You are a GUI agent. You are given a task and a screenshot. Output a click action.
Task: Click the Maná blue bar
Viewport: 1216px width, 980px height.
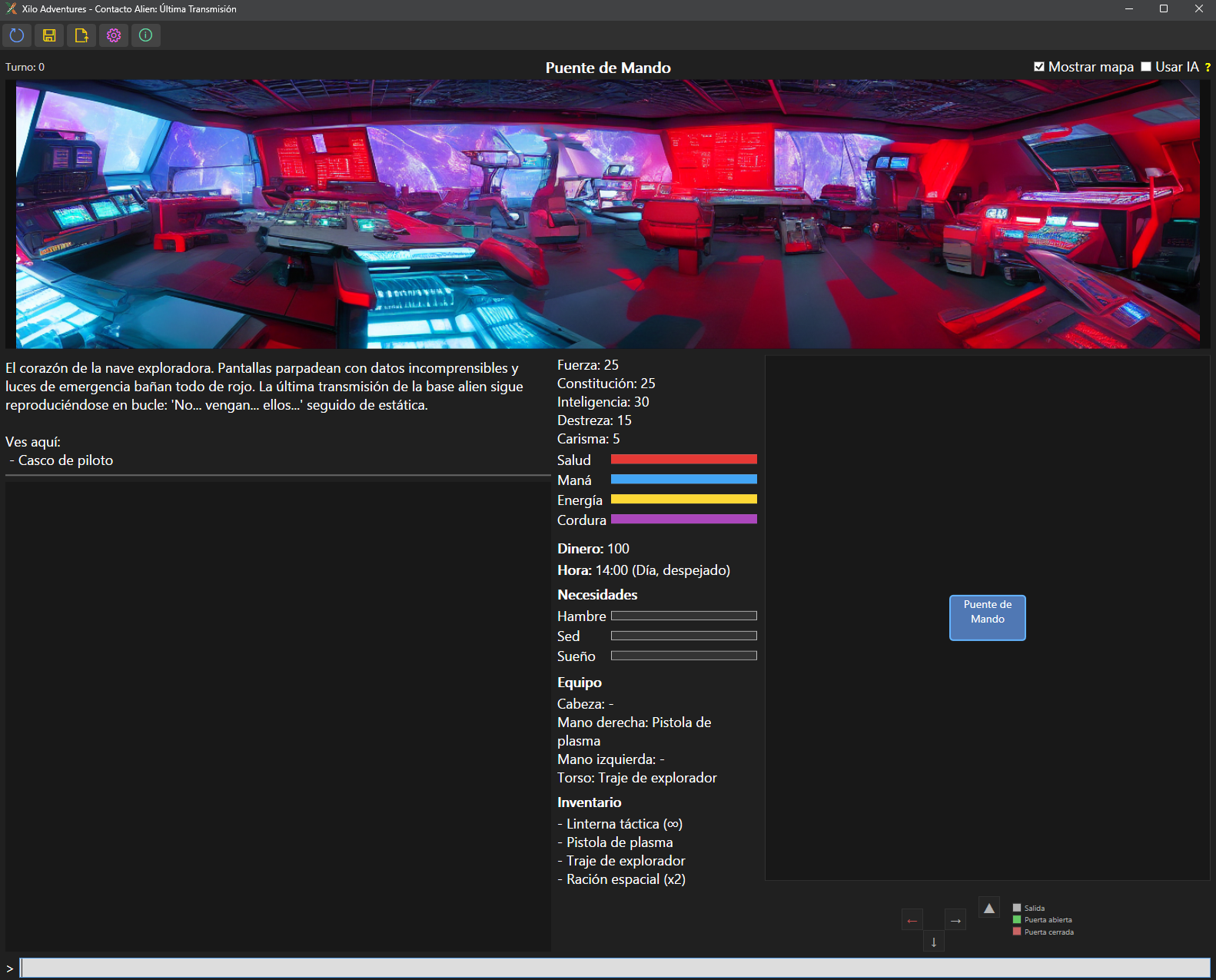tap(684, 480)
